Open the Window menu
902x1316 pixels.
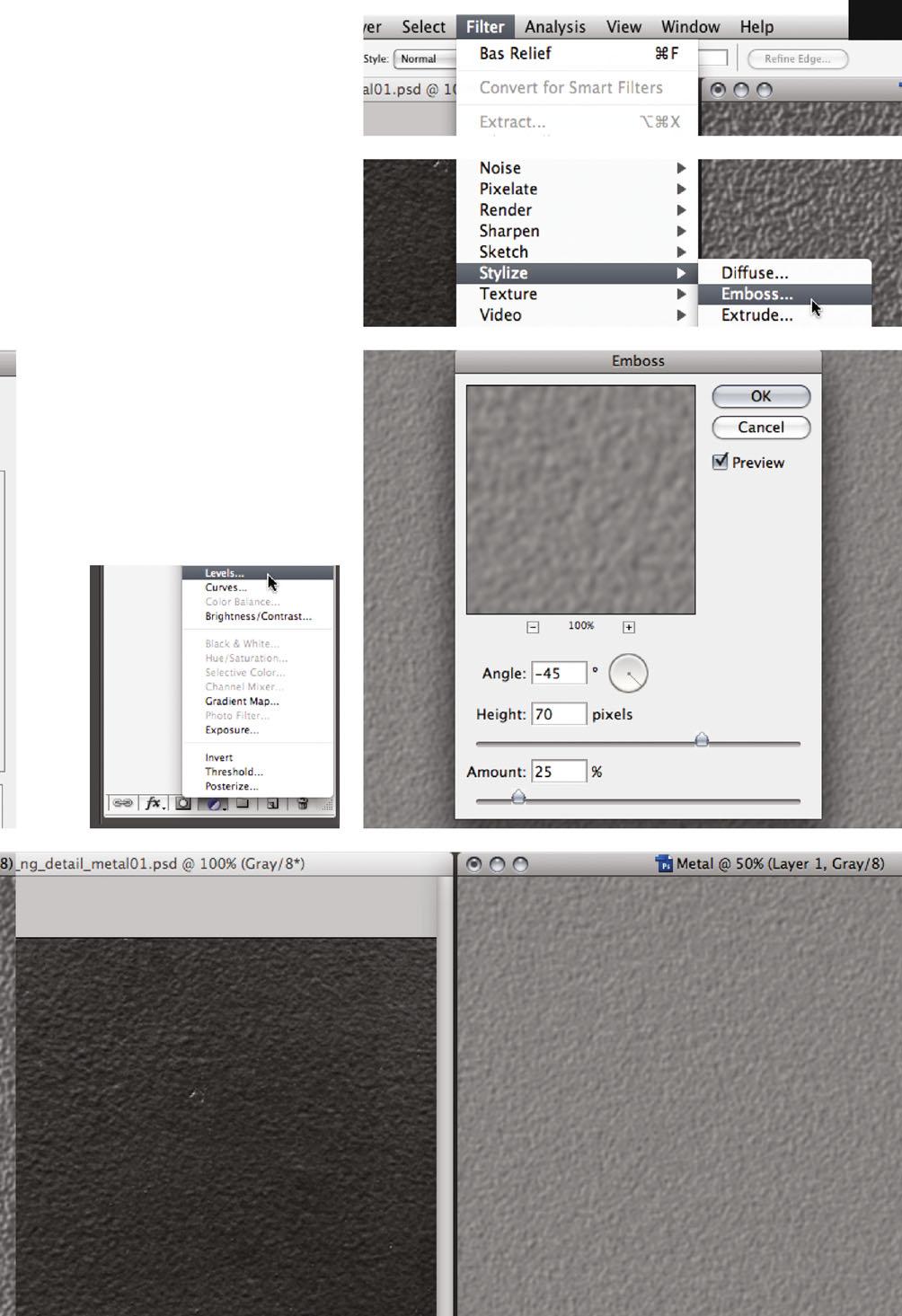click(x=690, y=27)
